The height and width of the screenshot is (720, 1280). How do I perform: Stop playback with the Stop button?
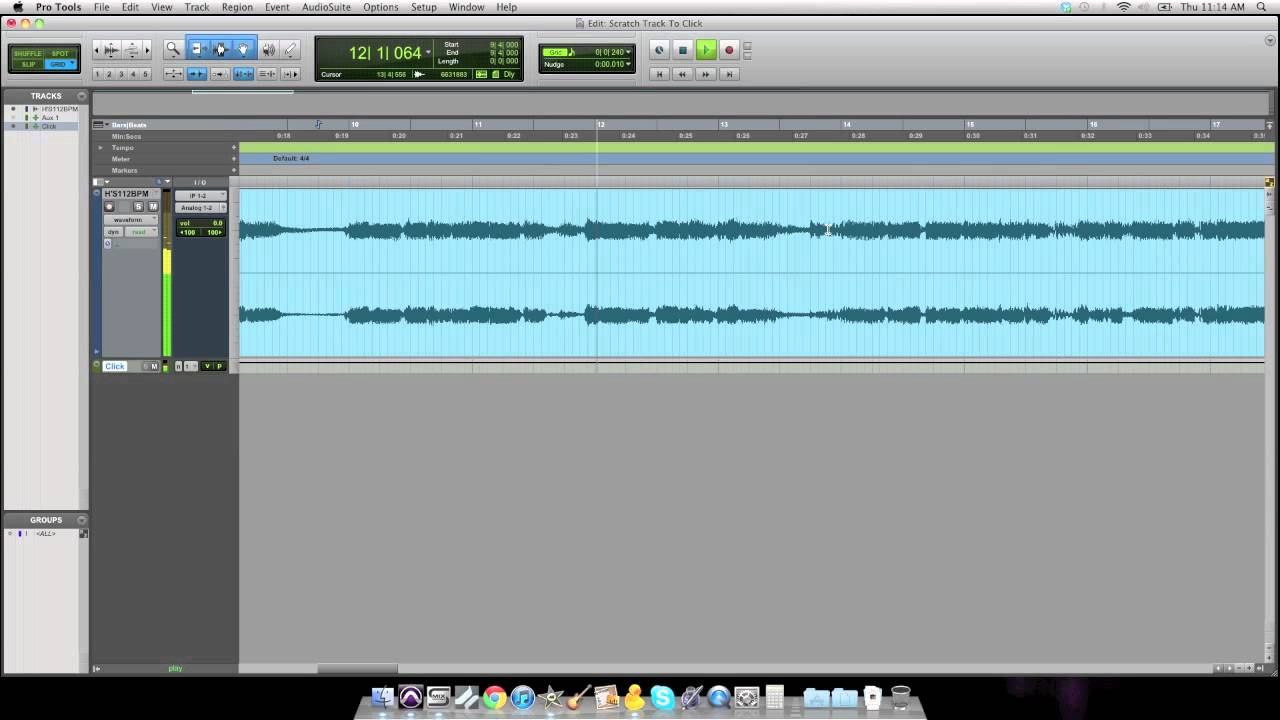tap(683, 50)
